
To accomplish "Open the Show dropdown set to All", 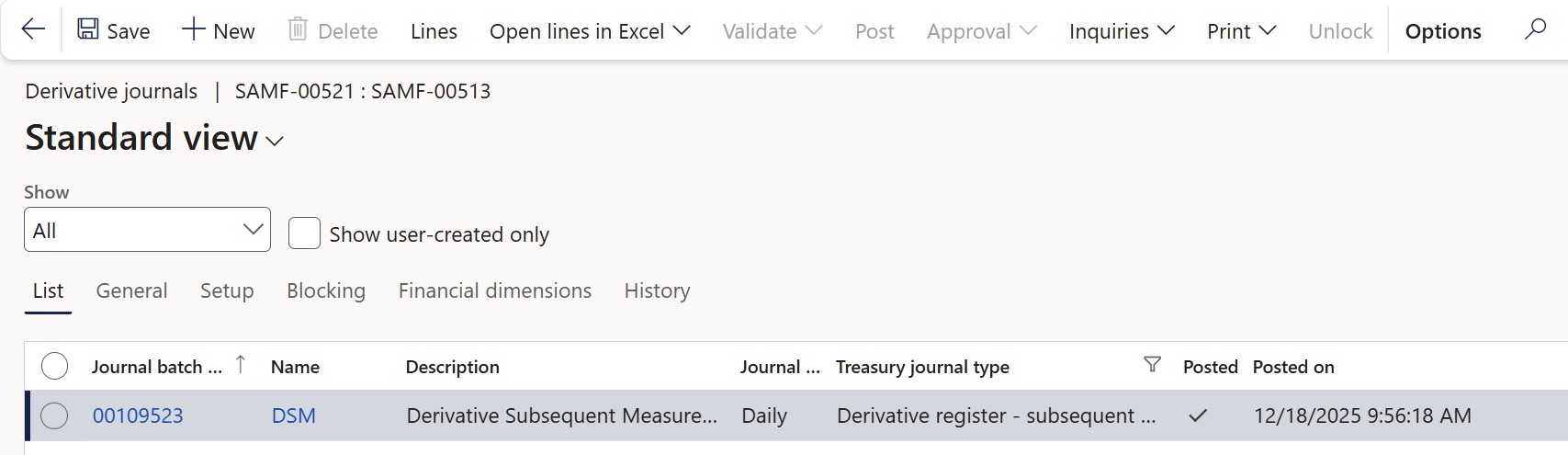I will 147,230.
